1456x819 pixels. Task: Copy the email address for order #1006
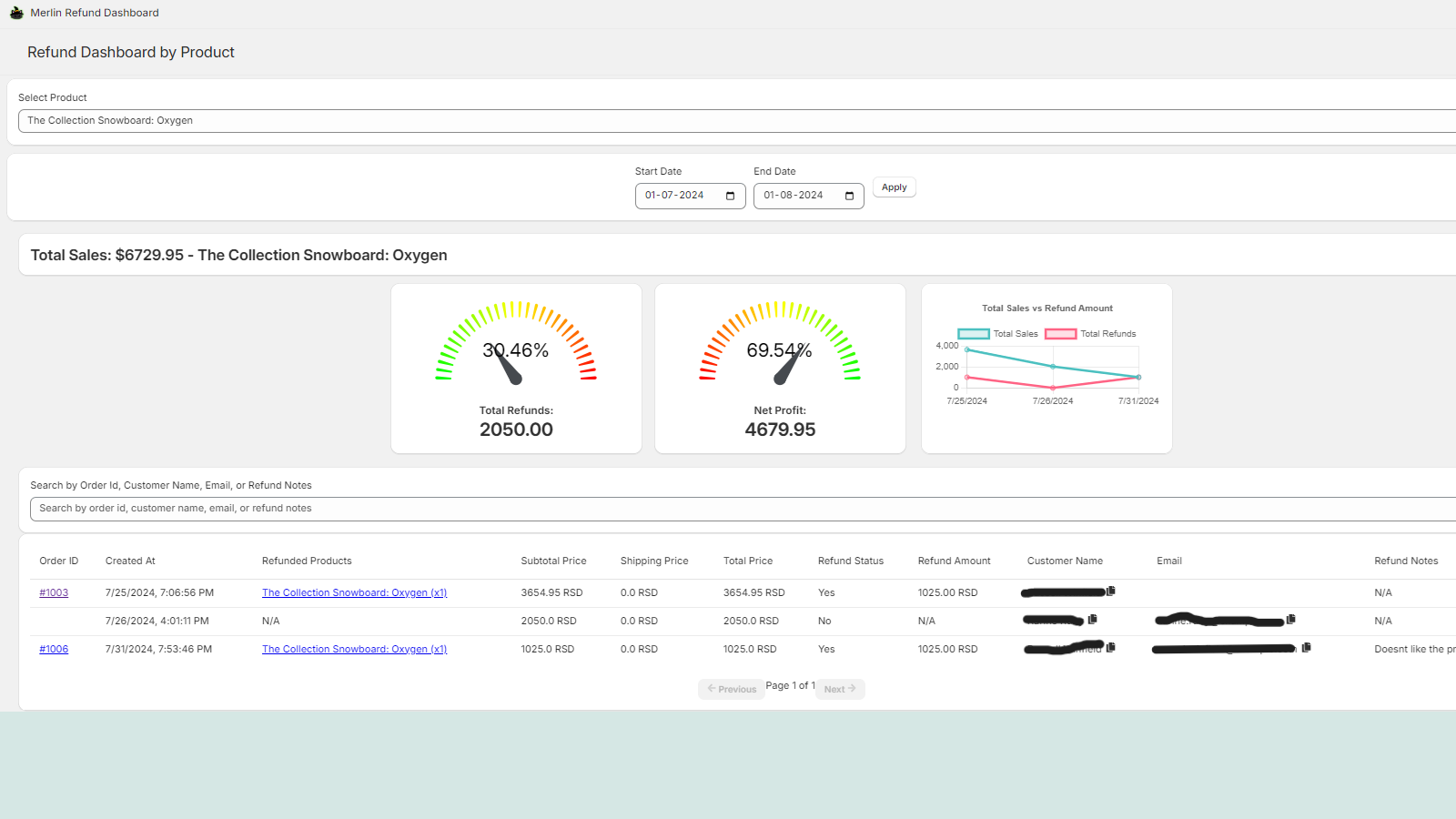(x=1307, y=648)
